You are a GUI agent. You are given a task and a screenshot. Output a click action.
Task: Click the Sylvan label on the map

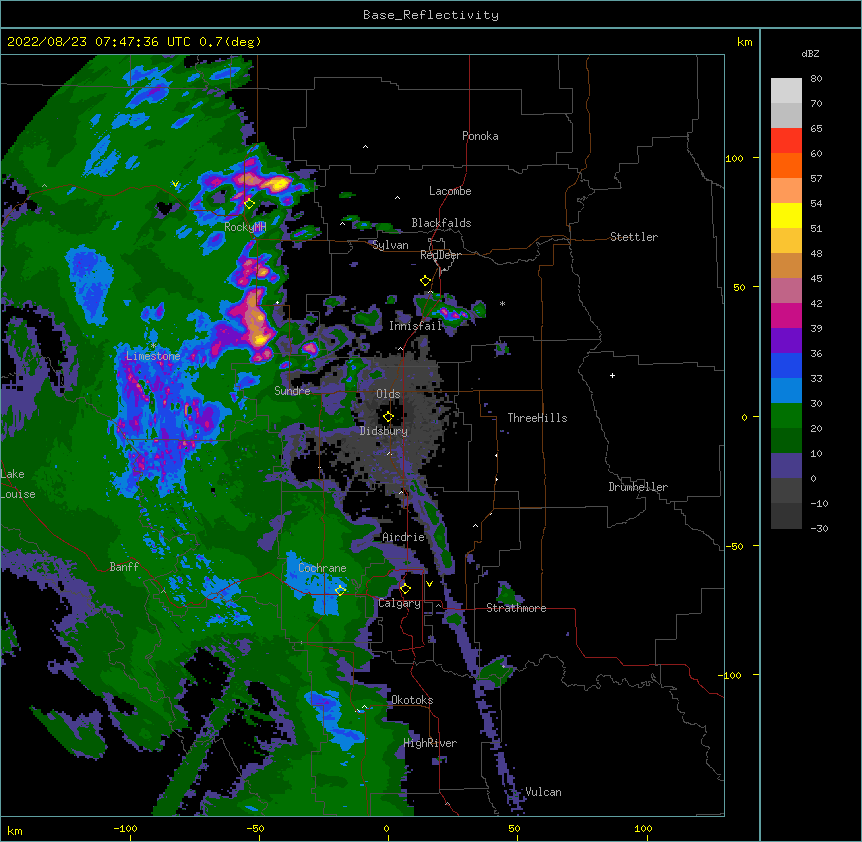coord(390,245)
